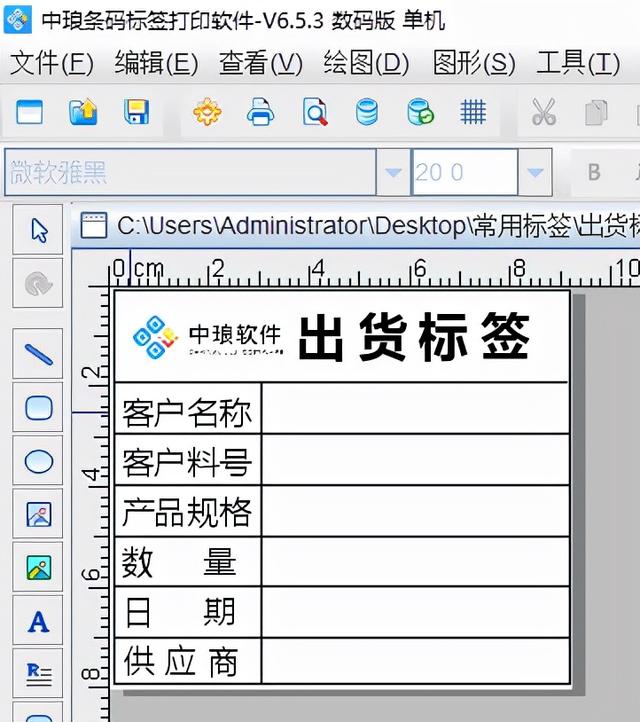Screen dimensions: 640x722
Task: Toggle the grid display icon
Action: (473, 112)
